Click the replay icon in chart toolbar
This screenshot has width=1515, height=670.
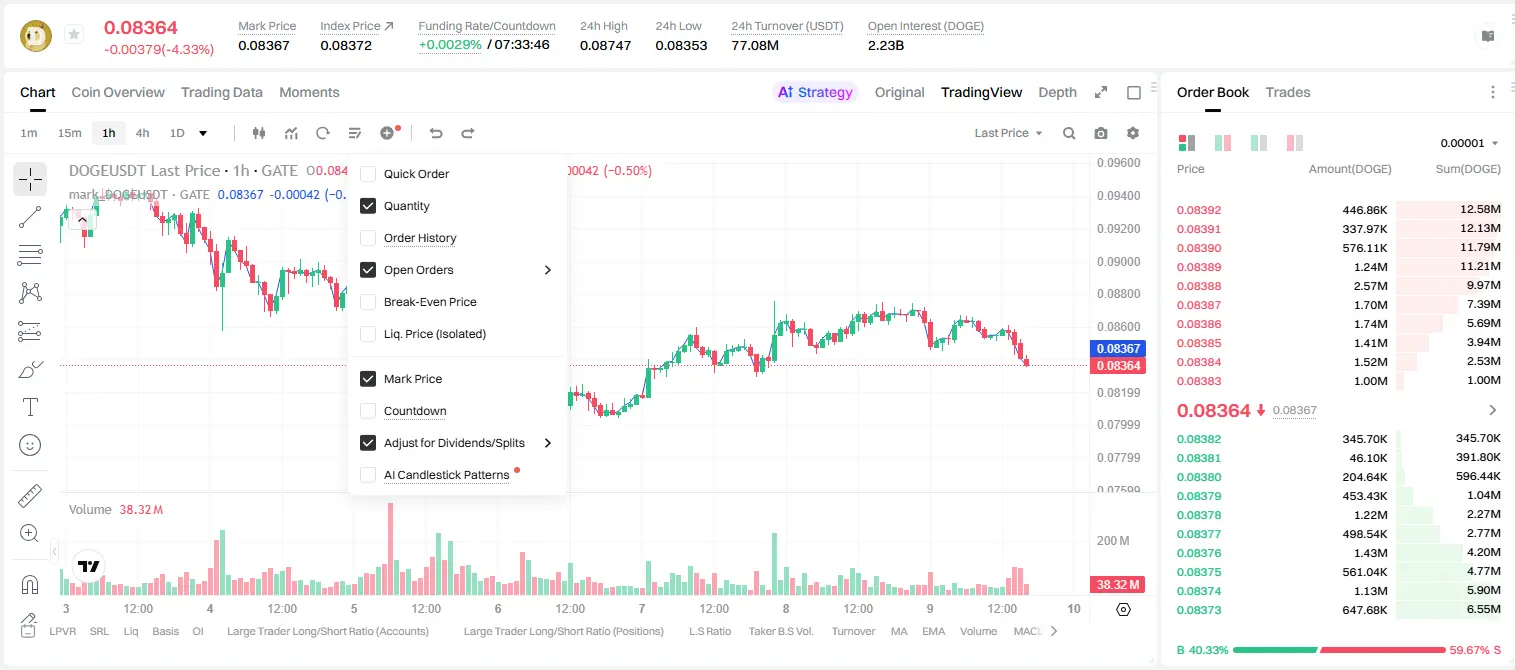[x=323, y=133]
